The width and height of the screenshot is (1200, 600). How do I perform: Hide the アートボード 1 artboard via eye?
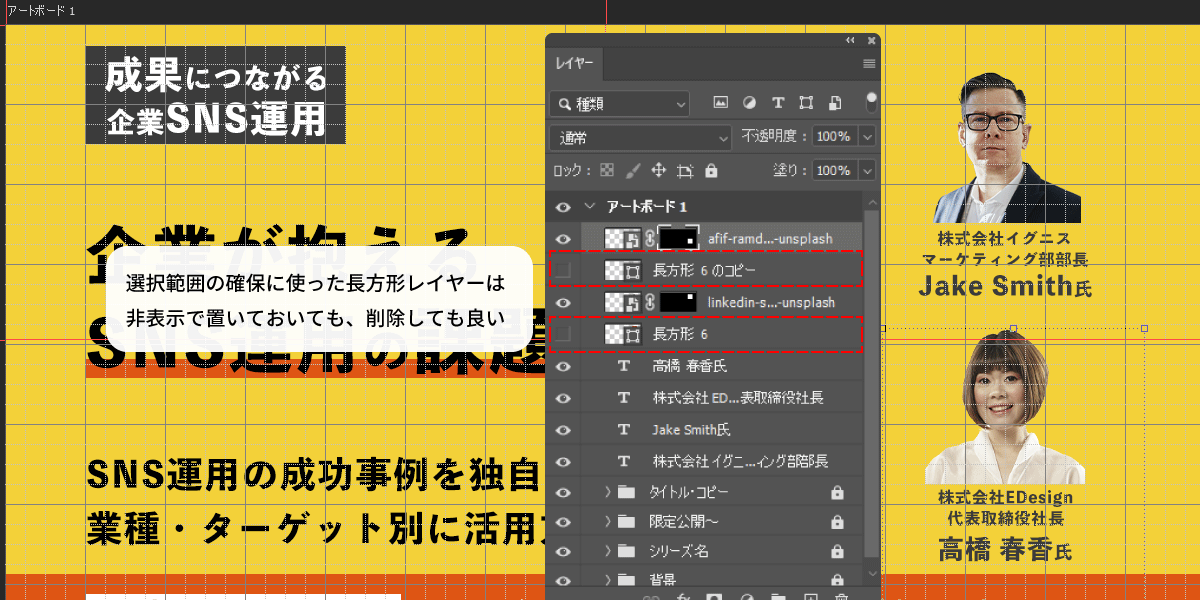563,207
